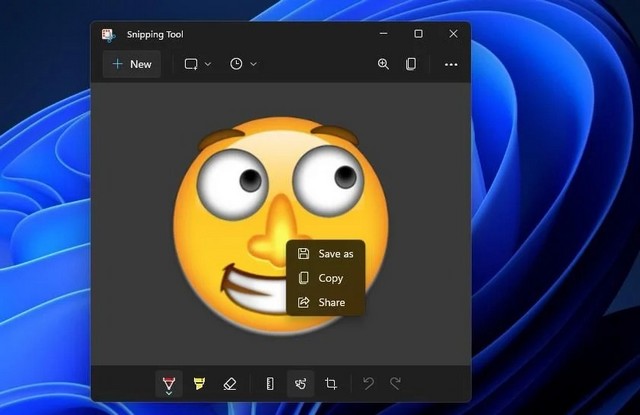Maximize the Snipping Tool window
This screenshot has height=415, width=640.
coord(418,34)
